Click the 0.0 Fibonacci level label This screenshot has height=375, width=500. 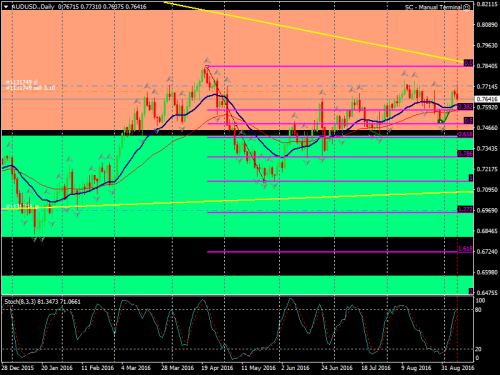coord(468,63)
